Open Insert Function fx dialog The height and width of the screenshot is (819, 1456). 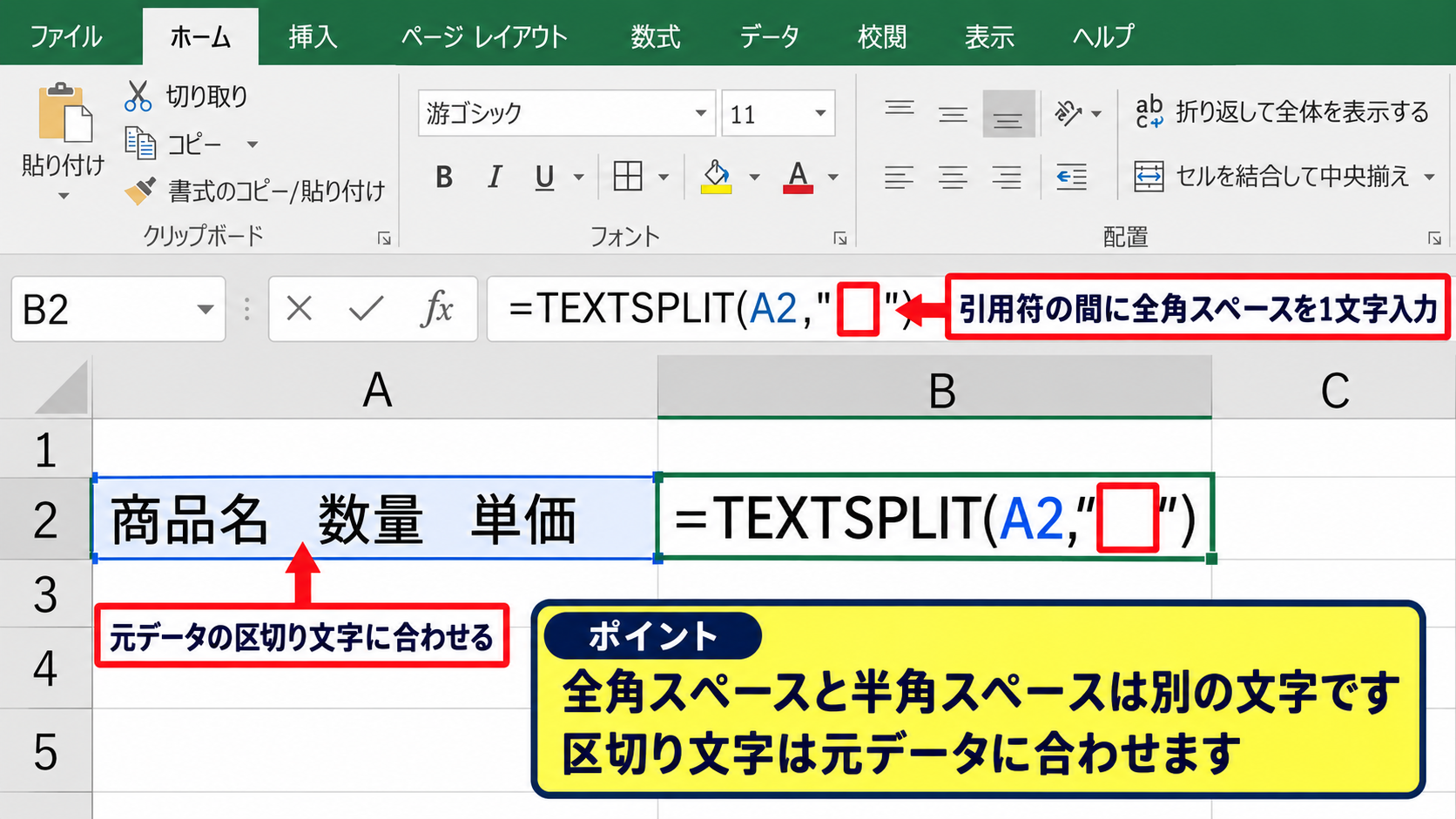[438, 308]
